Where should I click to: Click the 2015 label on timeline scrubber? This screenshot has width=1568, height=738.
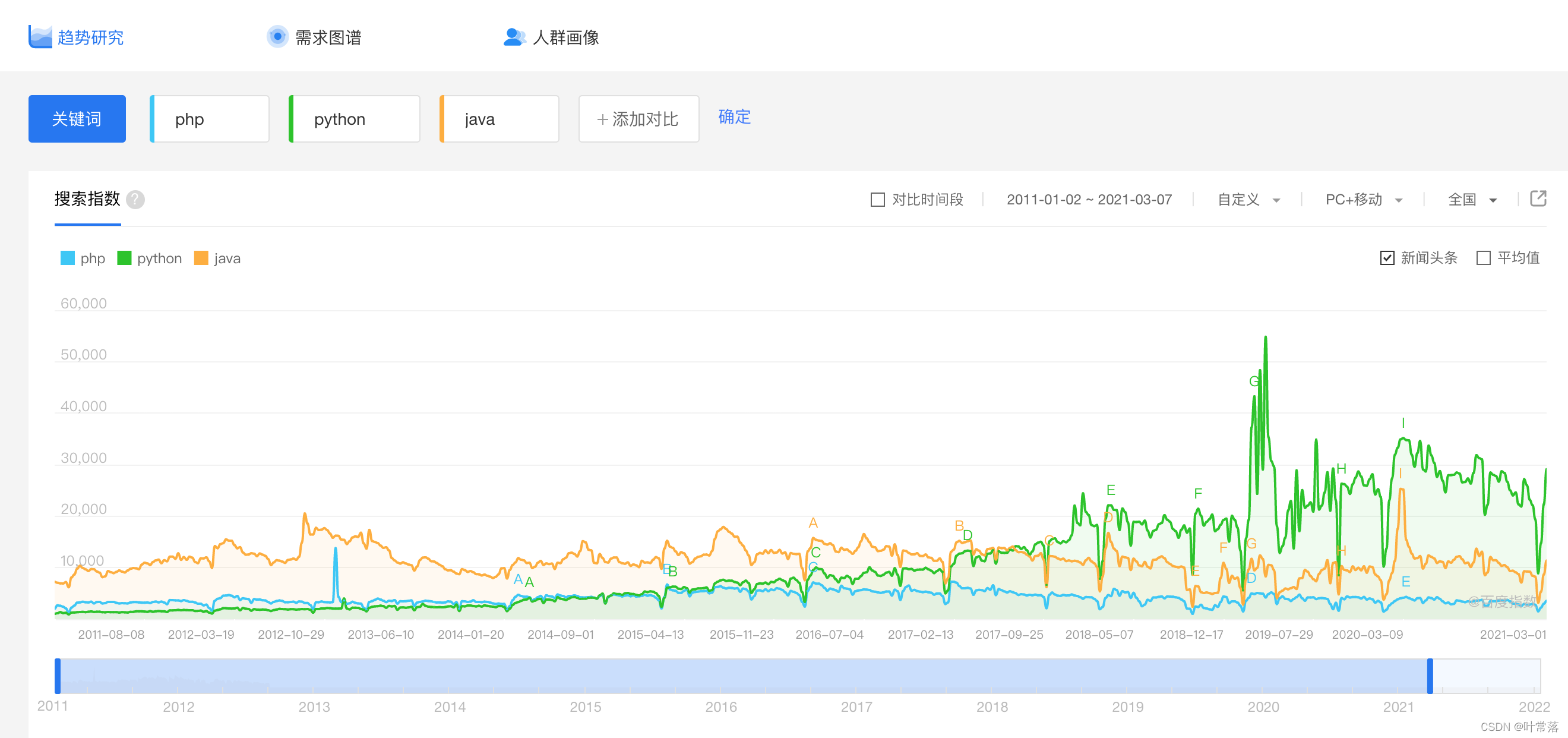tap(585, 707)
